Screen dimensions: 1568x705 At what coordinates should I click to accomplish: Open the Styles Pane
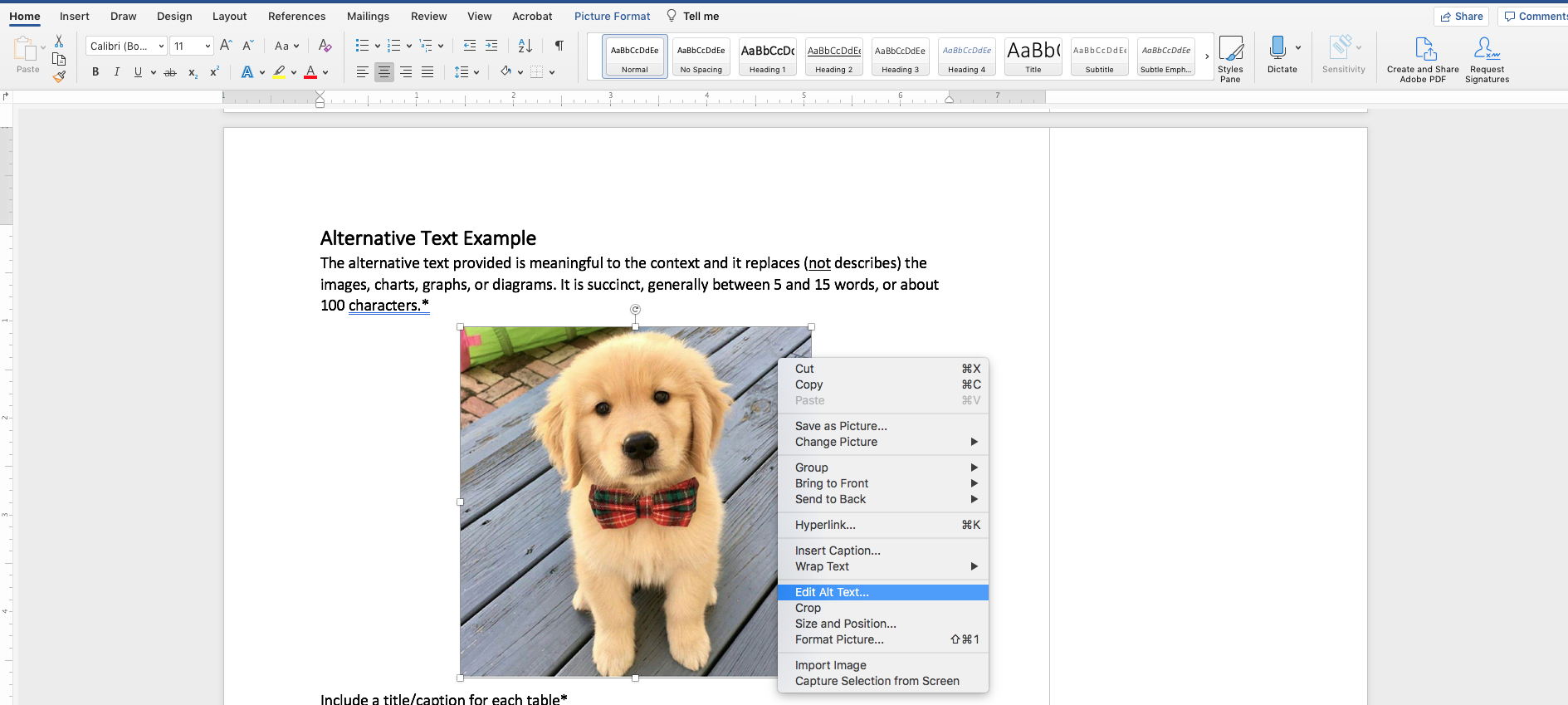[x=1230, y=59]
